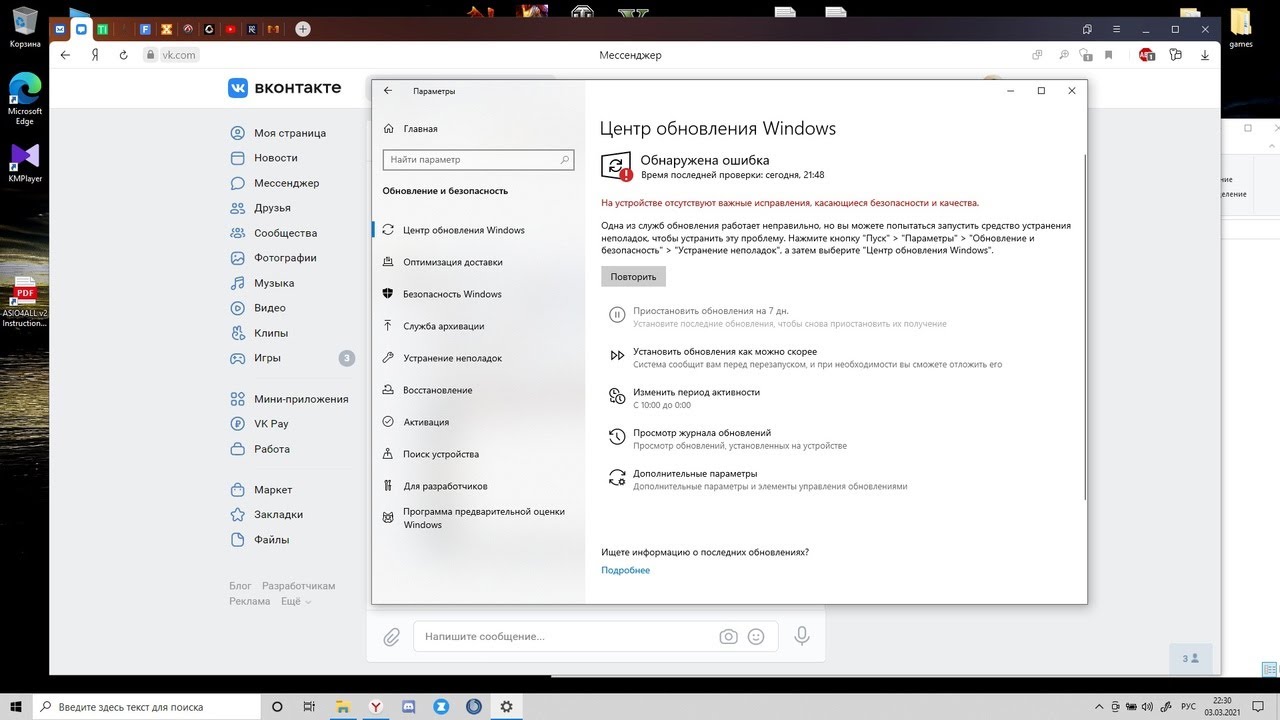The image size is (1280, 720).
Task: Open Discord from the taskbar
Action: (408, 706)
